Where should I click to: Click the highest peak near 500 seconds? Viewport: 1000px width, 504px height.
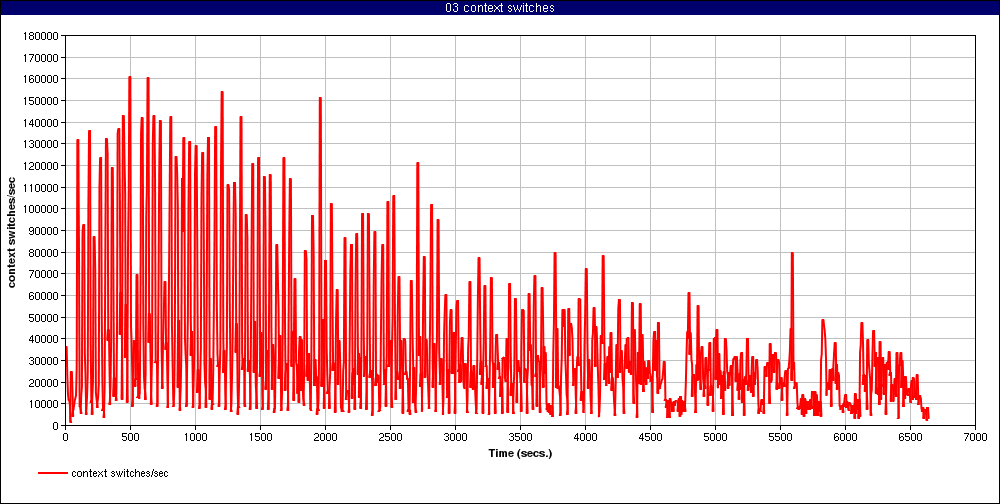click(x=129, y=77)
